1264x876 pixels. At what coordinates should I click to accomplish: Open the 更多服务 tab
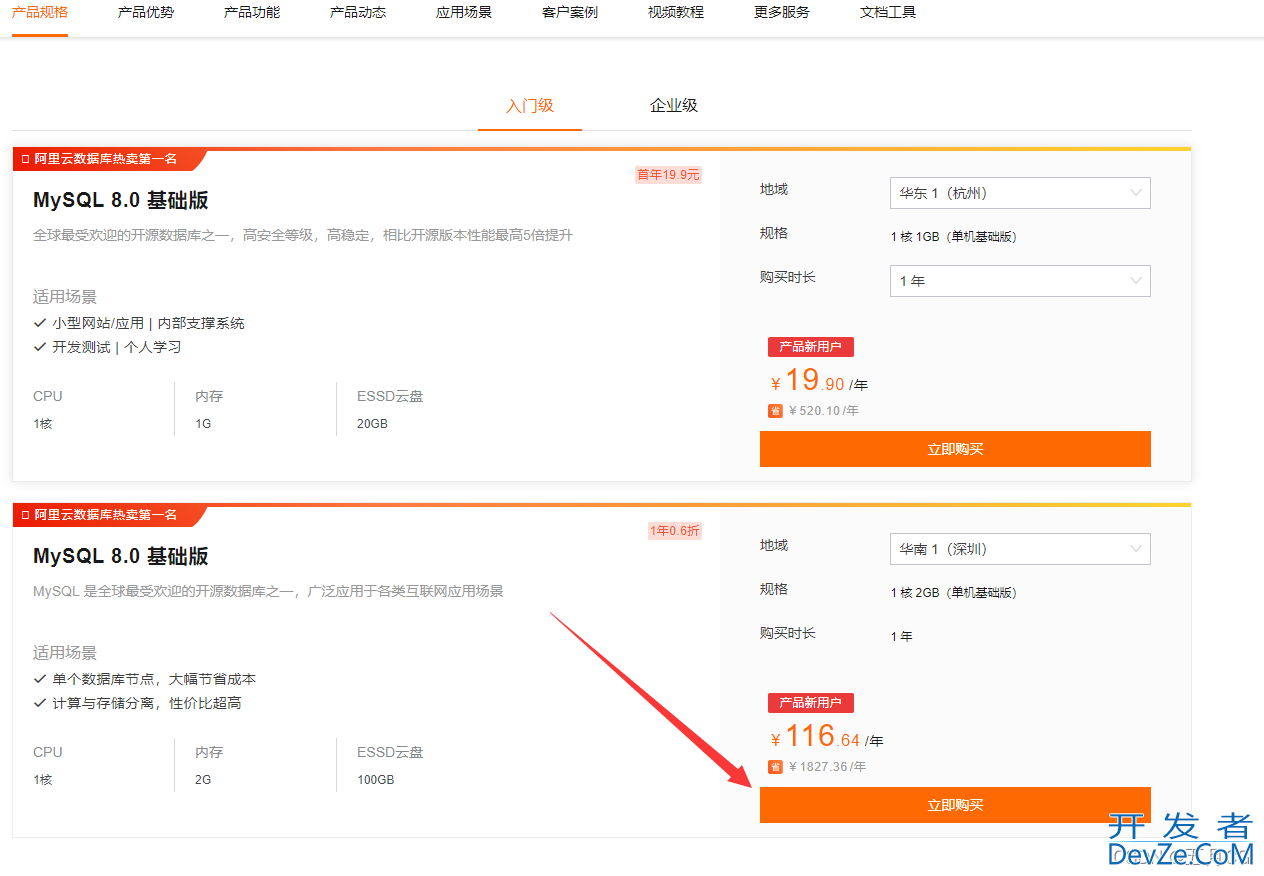(782, 13)
